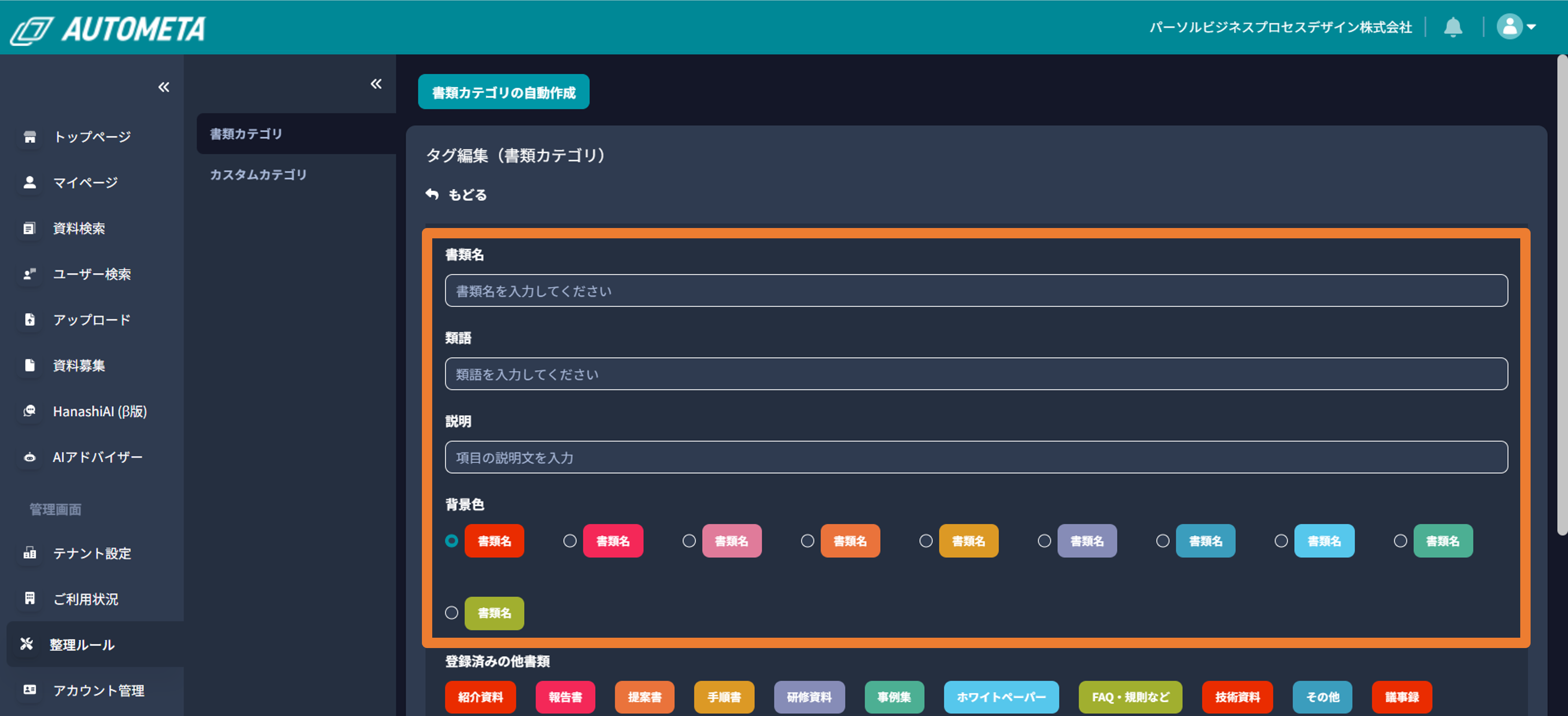Click the テナント設定 building icon
The height and width of the screenshot is (716, 1568).
coord(29,553)
